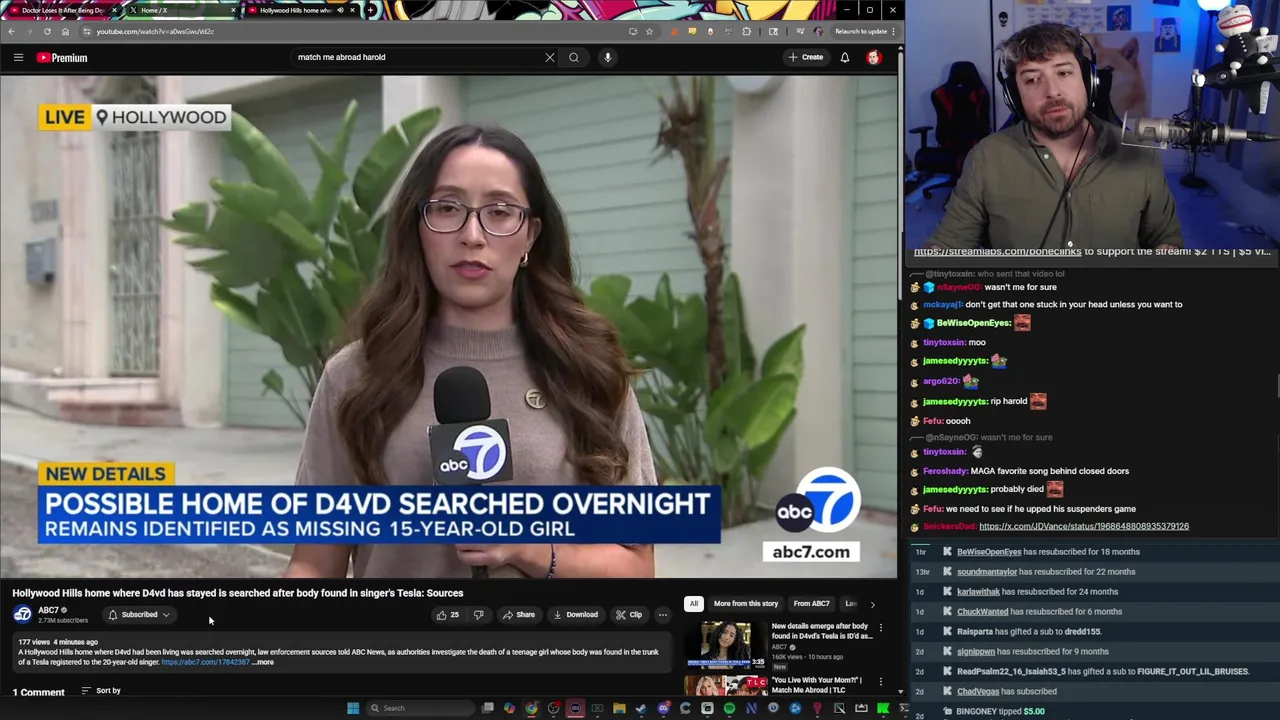
Task: Run search with the magnifier button
Action: pos(574,57)
